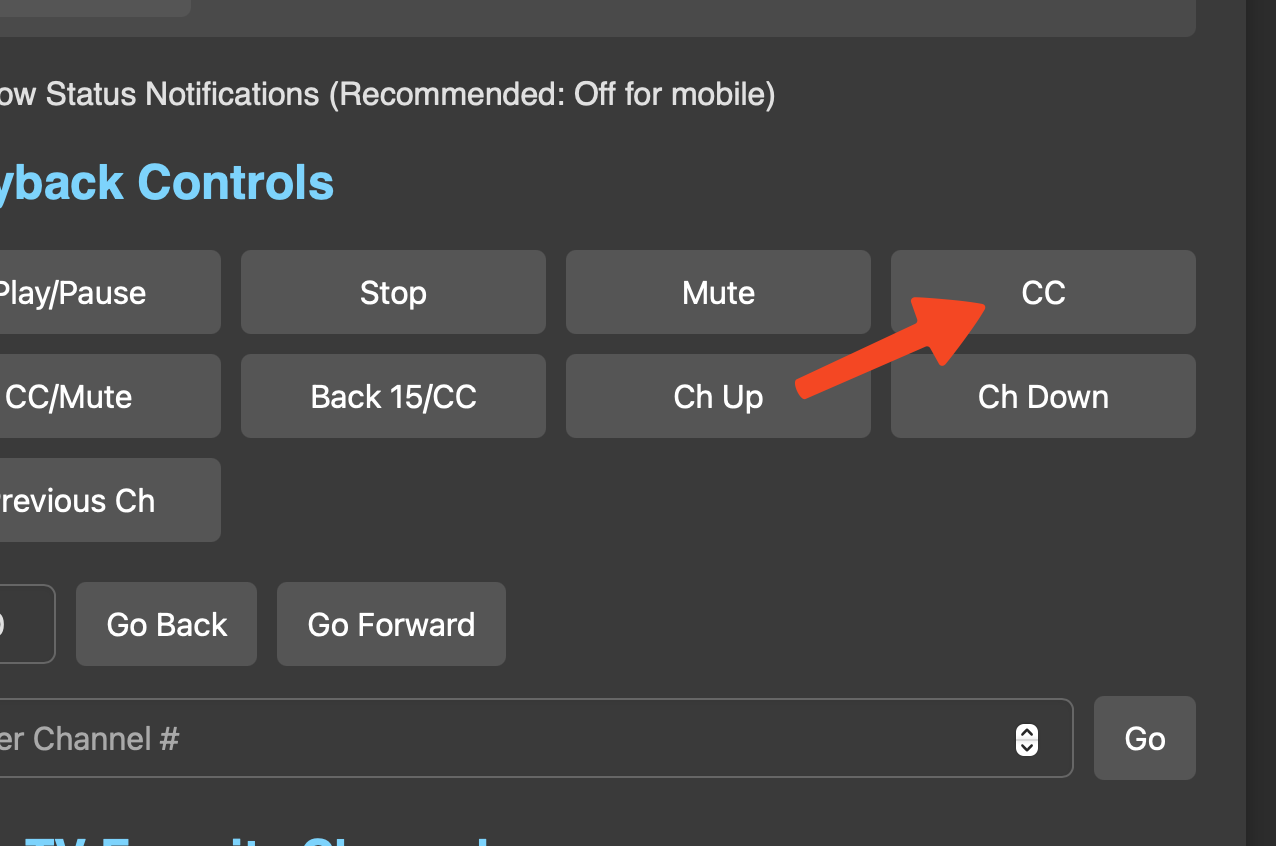Return to the Previous Ch
This screenshot has height=846, width=1276.
click(100, 500)
